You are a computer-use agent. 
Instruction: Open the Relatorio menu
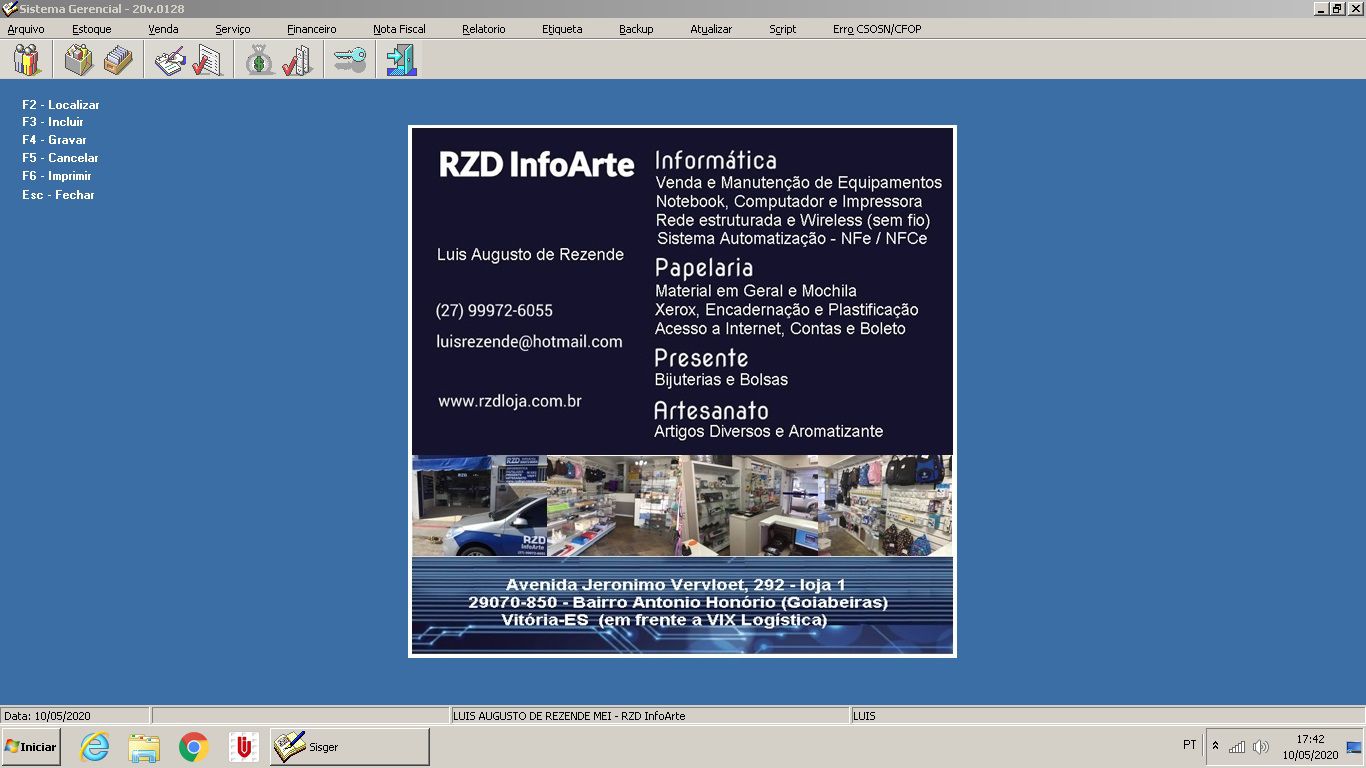(x=483, y=29)
